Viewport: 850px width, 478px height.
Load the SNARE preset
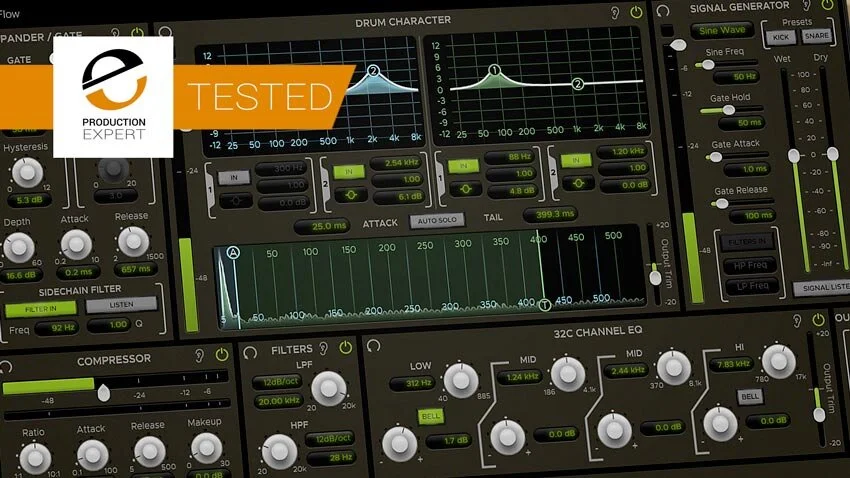(x=816, y=36)
